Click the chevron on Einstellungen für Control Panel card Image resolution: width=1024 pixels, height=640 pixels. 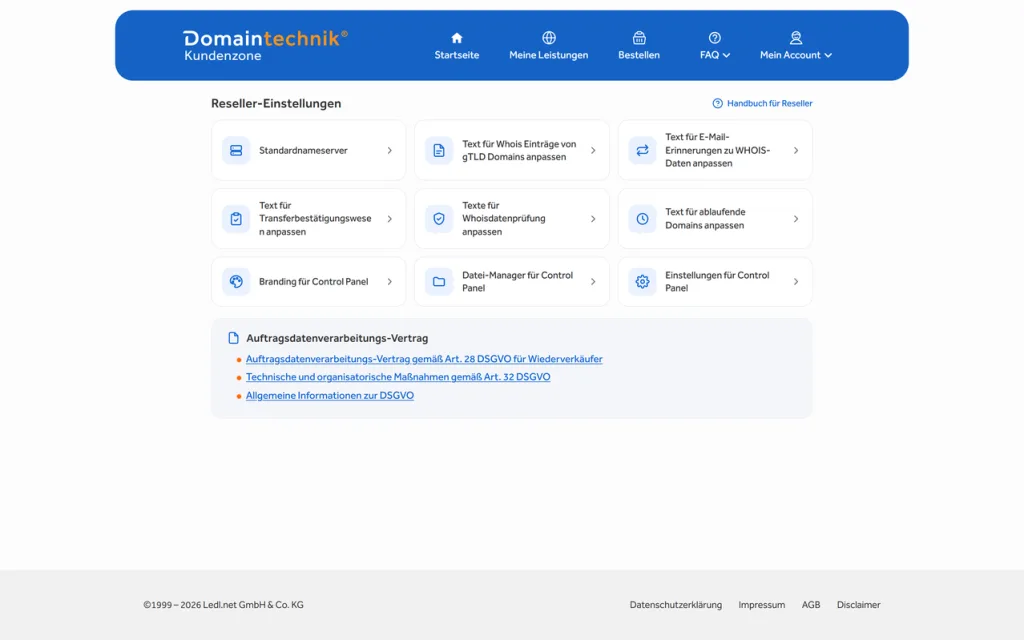coord(796,281)
